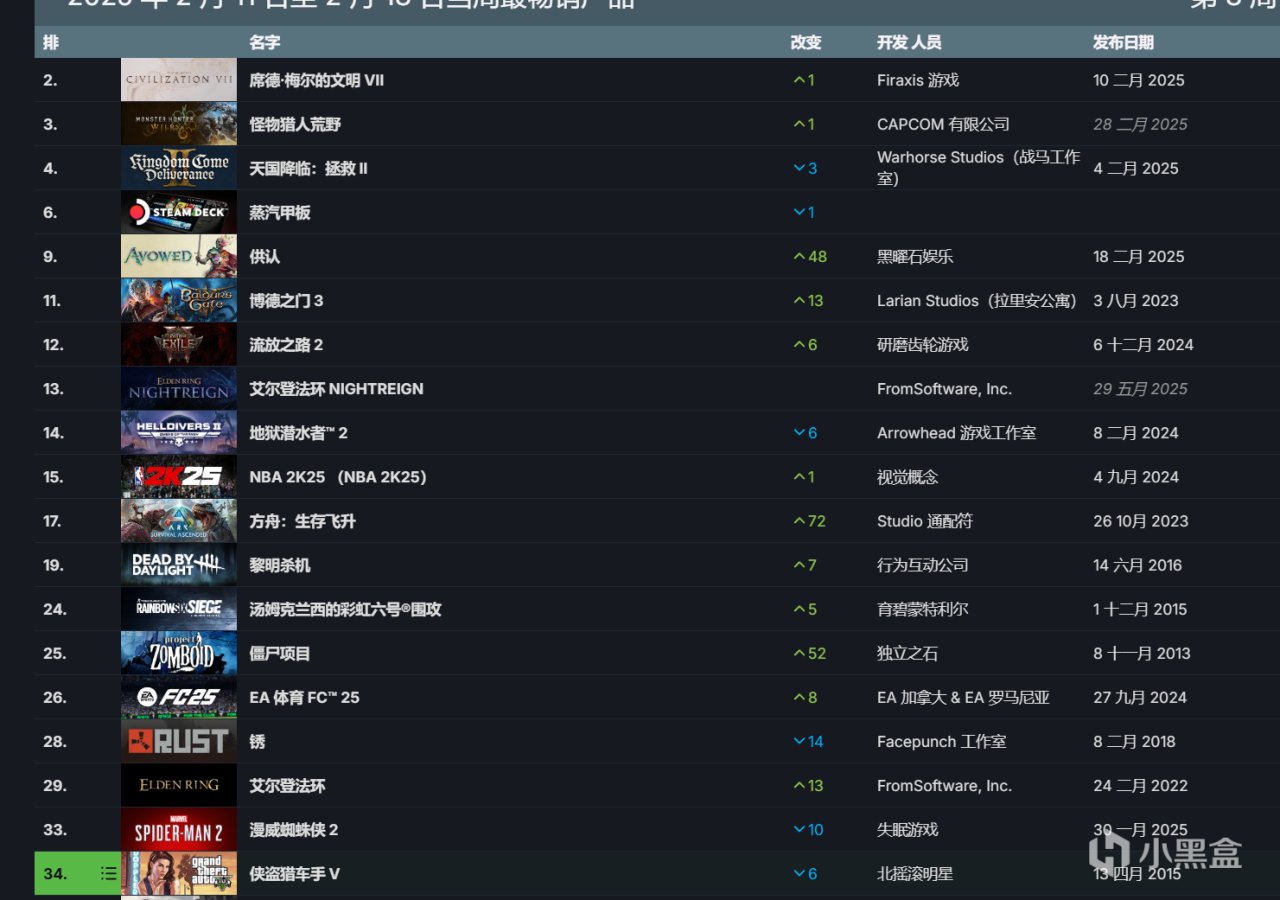
Task: Open the Rainbow Six Siege thumbnail
Action: coord(179,608)
